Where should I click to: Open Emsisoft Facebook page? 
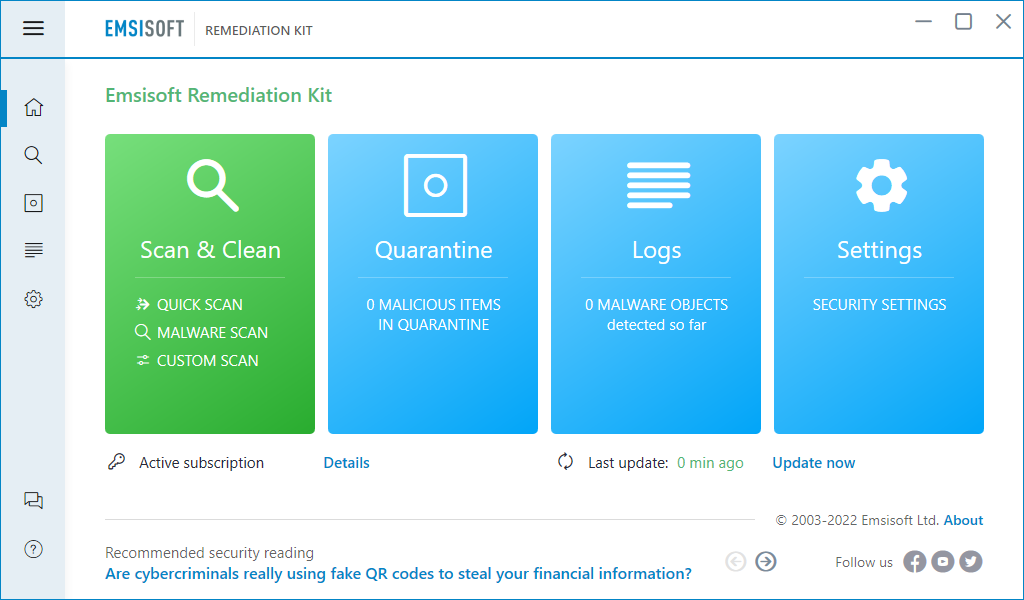click(x=914, y=561)
